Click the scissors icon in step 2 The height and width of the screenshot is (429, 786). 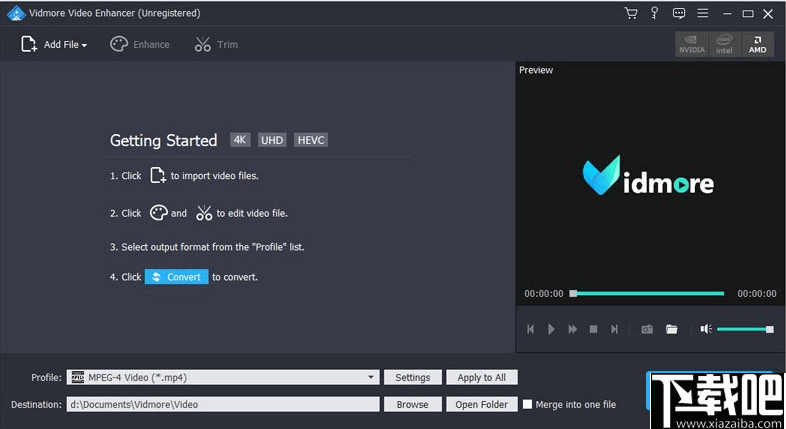[x=204, y=213]
